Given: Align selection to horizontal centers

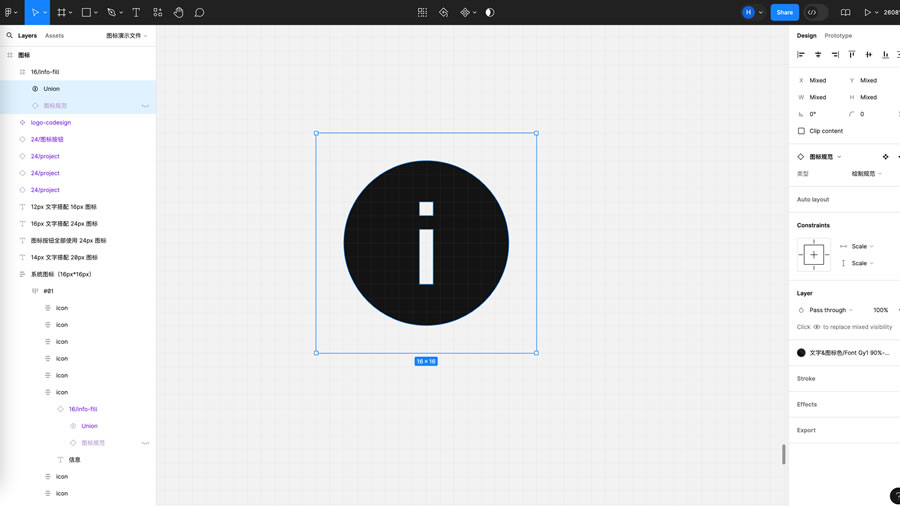Looking at the screenshot, I should click(x=818, y=55).
